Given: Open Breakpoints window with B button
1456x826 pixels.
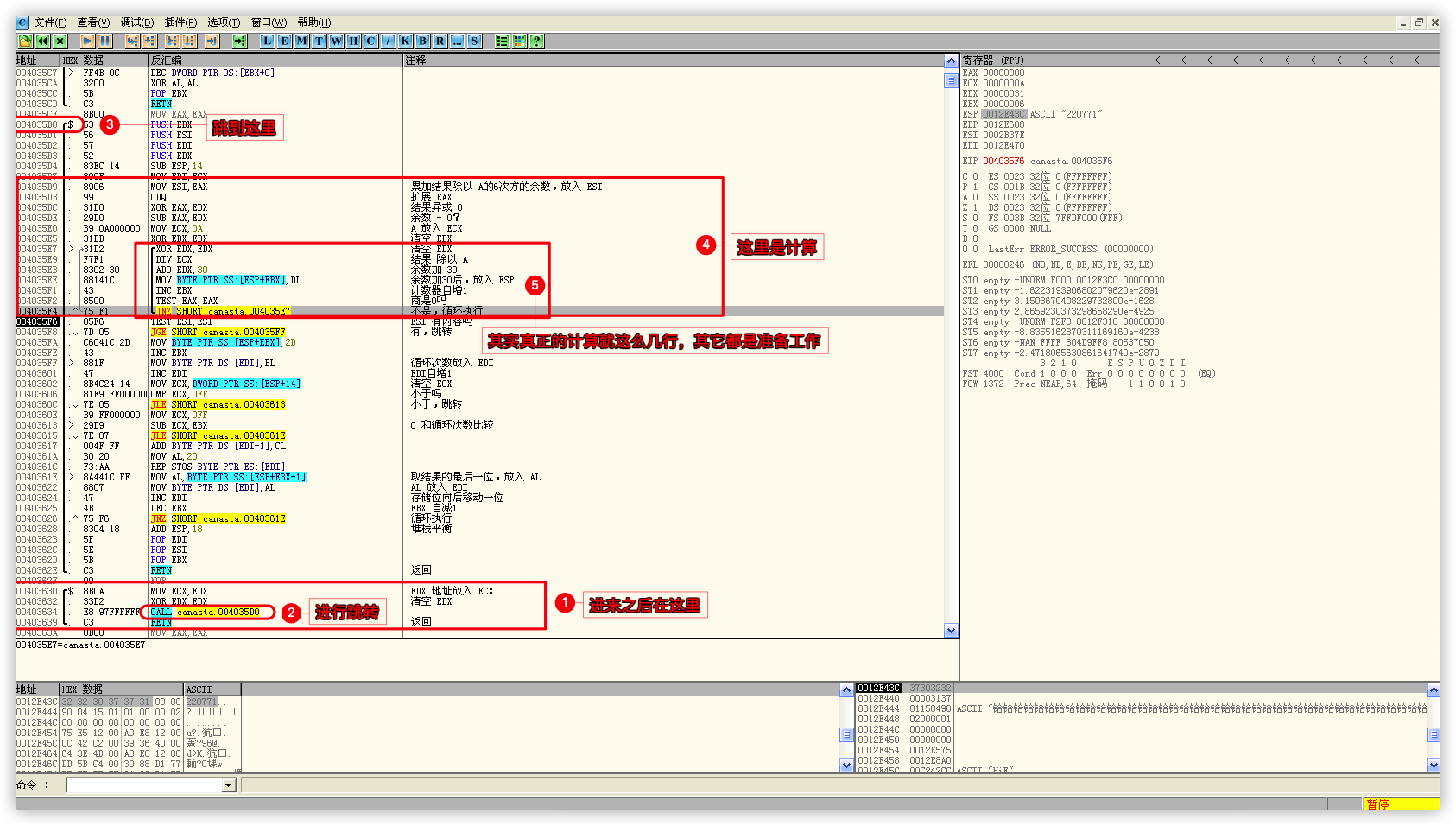Looking at the screenshot, I should click(422, 41).
